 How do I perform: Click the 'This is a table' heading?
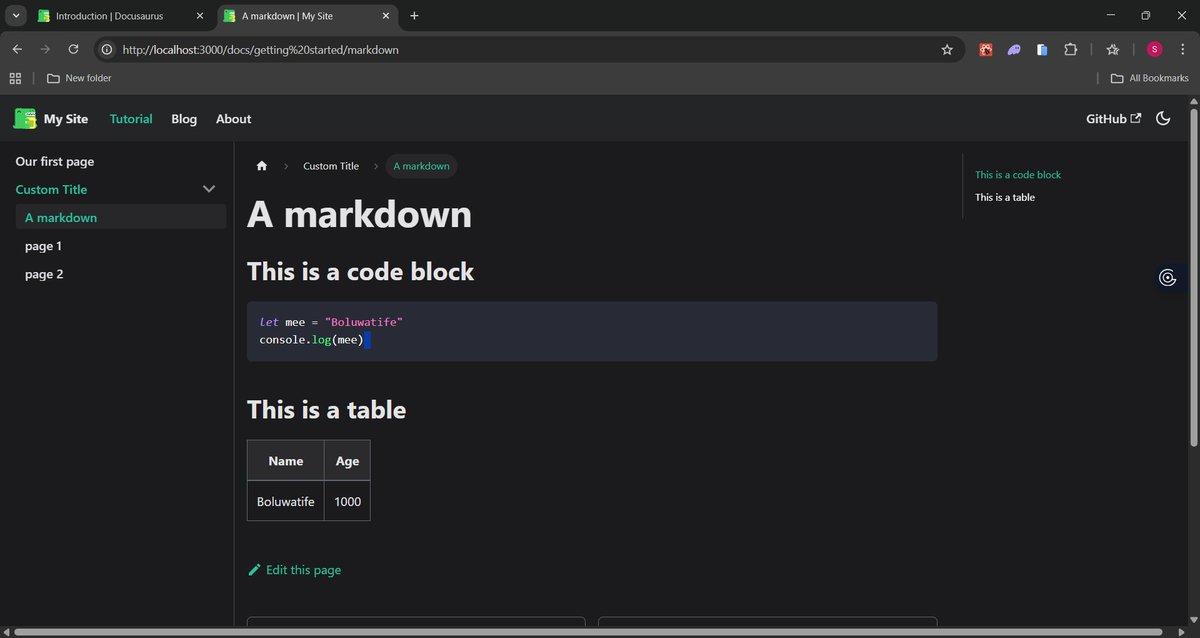point(326,409)
